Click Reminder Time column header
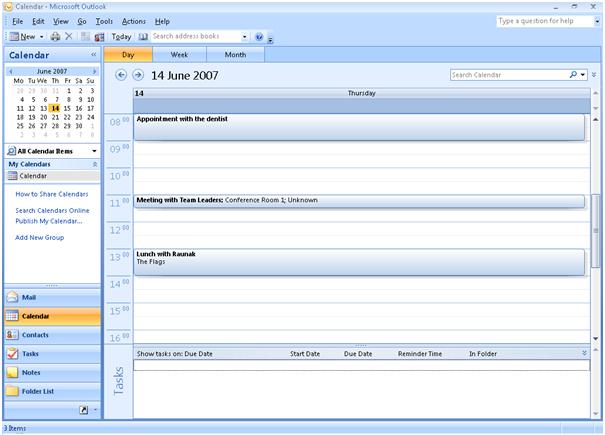Image resolution: width=605 pixels, height=435 pixels. coord(420,354)
